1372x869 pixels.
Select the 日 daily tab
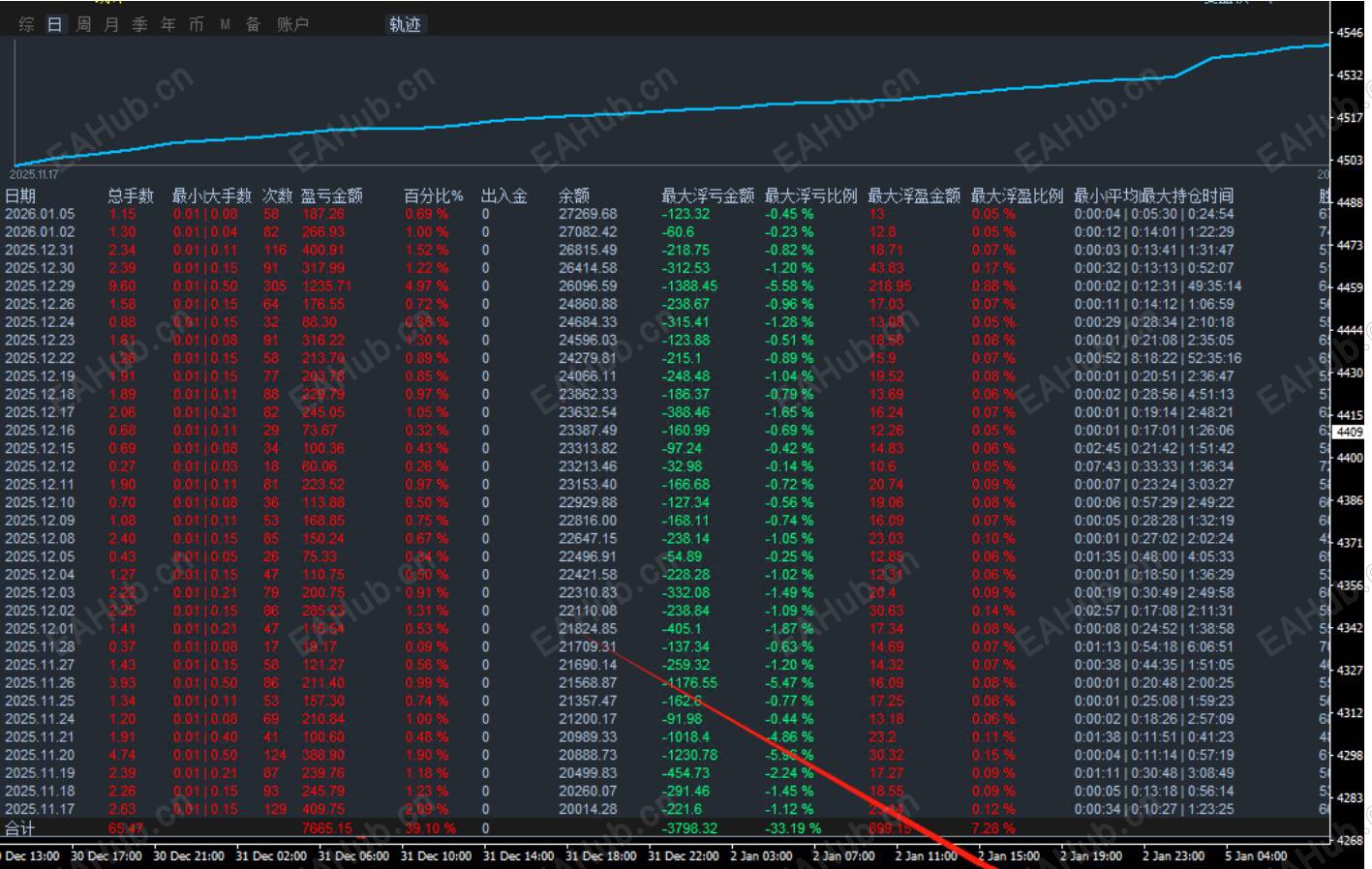point(55,24)
